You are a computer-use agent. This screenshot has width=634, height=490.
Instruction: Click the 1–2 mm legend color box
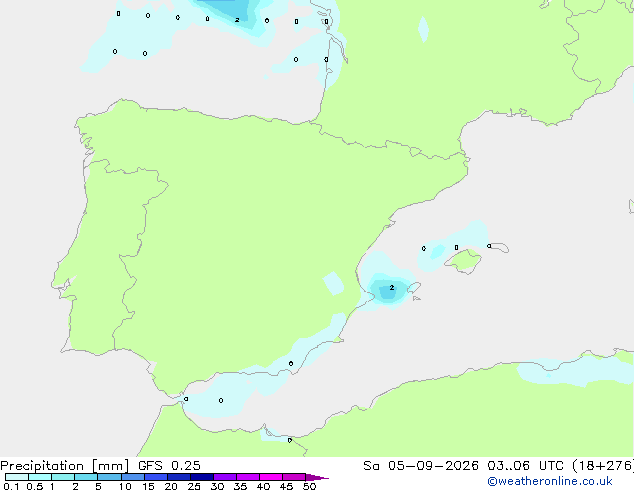63,477
